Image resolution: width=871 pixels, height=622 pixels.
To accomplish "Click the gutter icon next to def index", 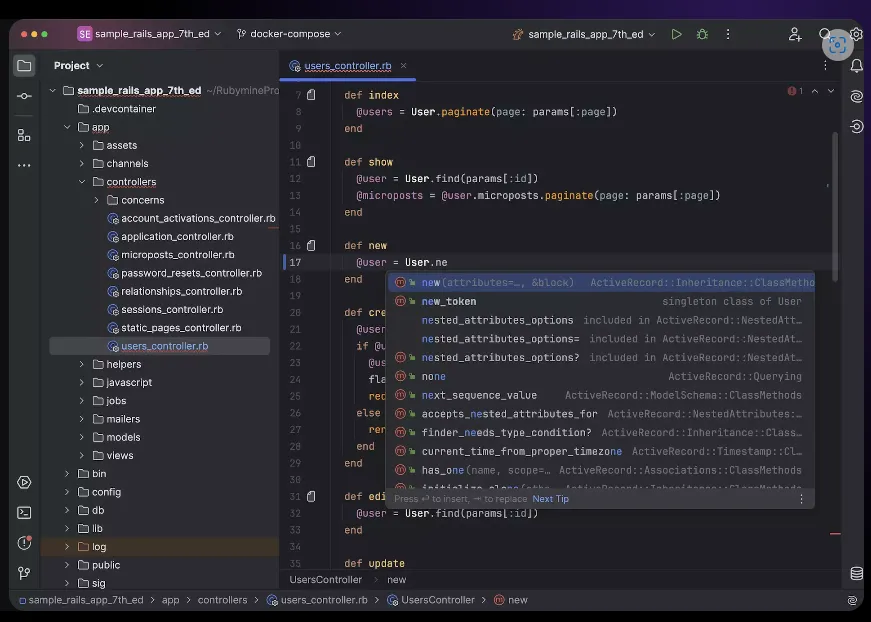I will coord(311,95).
